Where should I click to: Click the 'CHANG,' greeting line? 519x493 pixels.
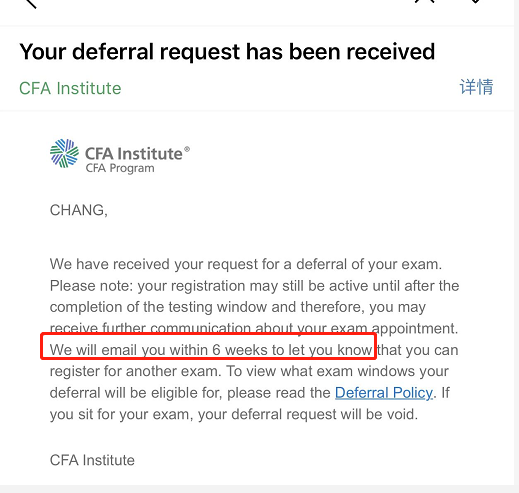coord(79,210)
